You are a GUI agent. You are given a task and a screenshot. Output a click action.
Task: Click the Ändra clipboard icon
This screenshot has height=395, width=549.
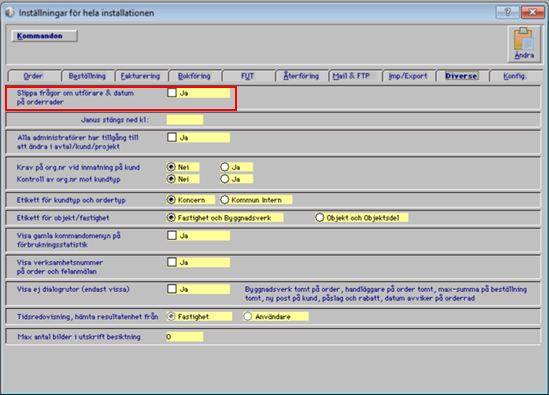click(x=524, y=44)
